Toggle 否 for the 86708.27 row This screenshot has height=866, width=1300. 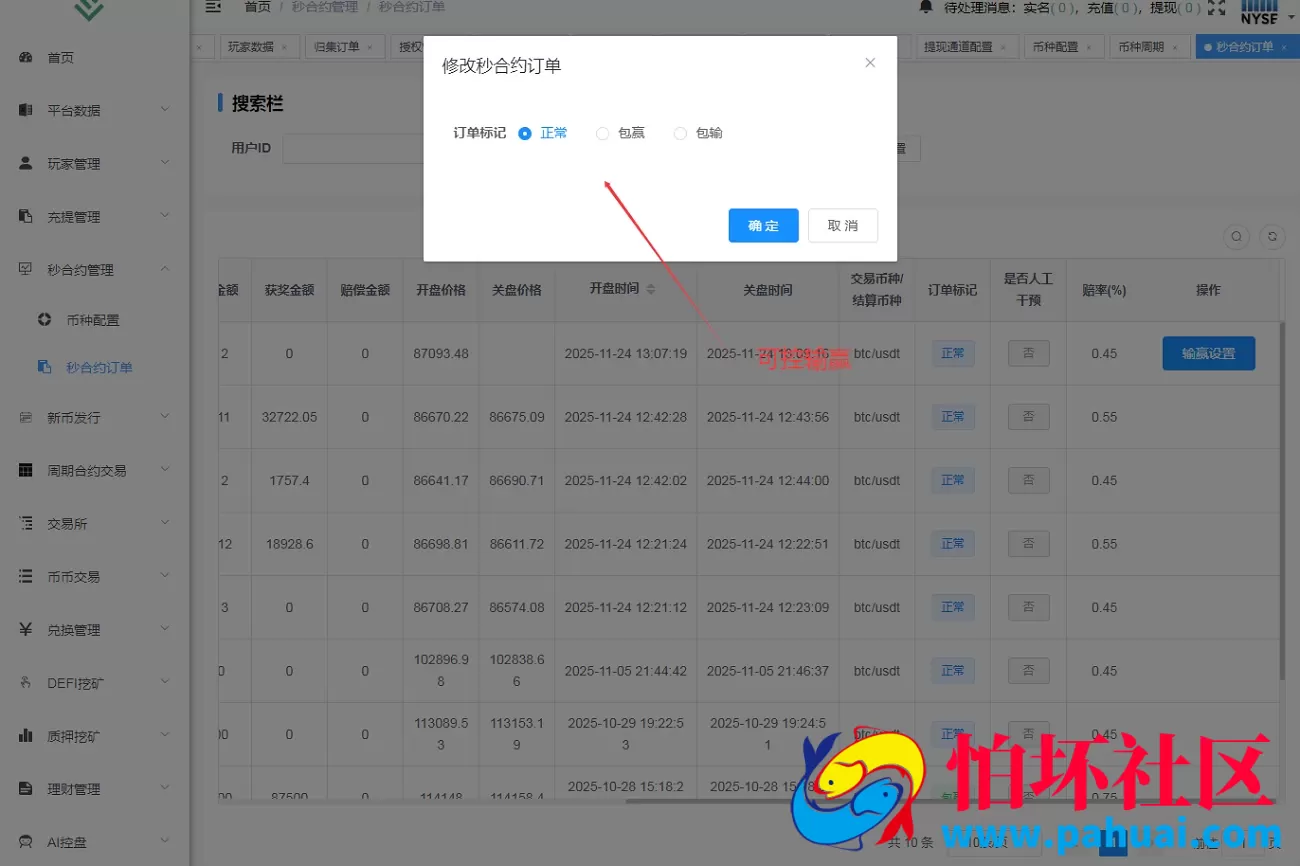[x=1028, y=607]
